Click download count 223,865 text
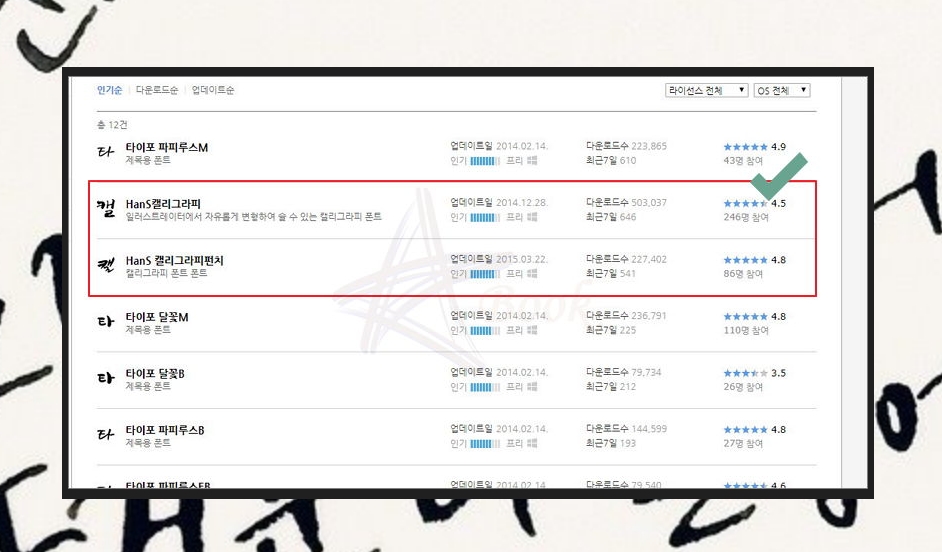The image size is (942, 552). pos(649,146)
